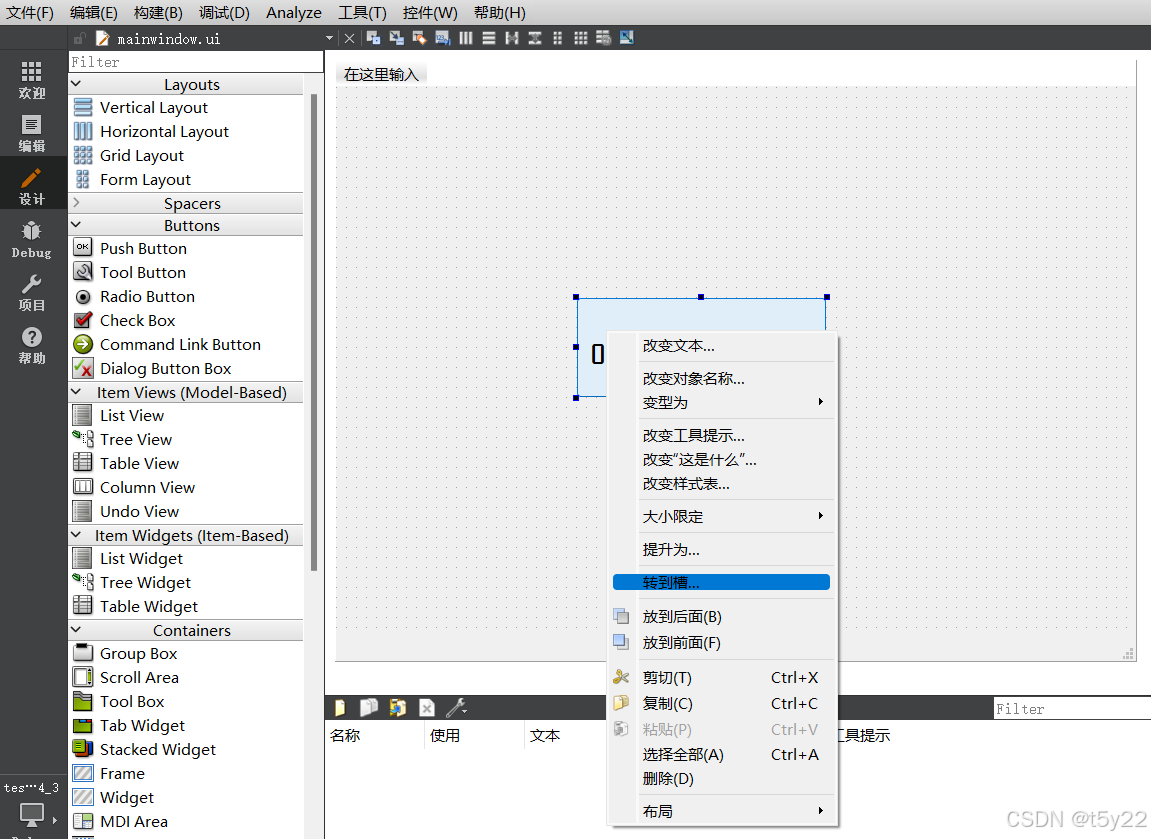
Task: Click the new action icon in action editor
Action: 340,708
